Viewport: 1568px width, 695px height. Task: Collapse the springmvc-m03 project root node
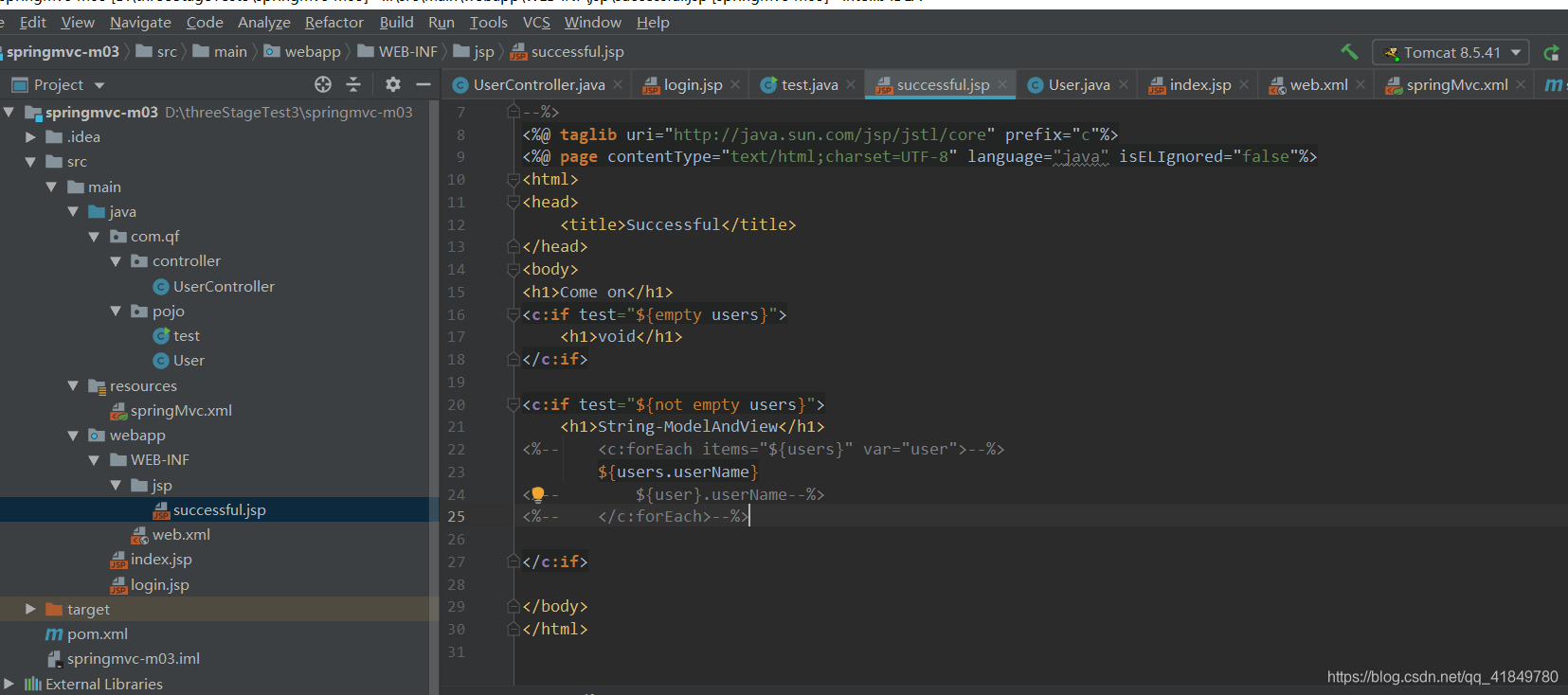point(9,112)
